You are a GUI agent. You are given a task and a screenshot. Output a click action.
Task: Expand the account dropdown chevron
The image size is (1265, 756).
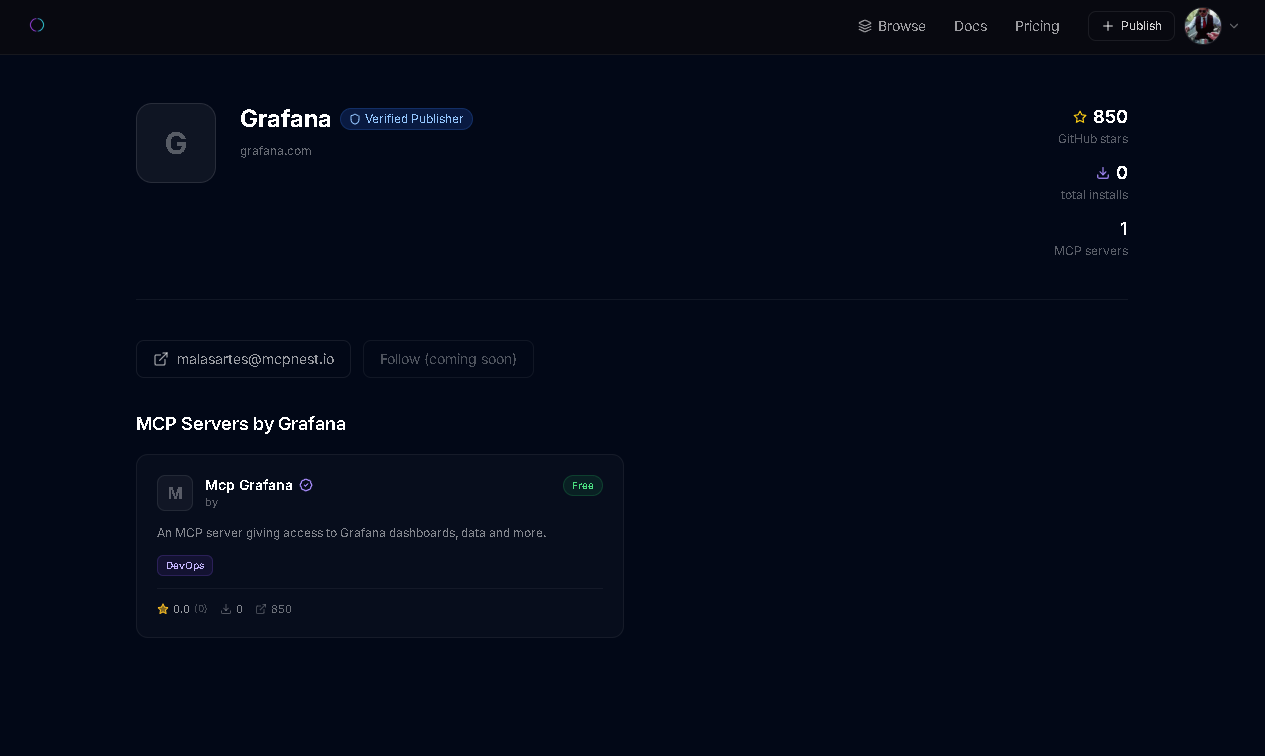[1234, 26]
